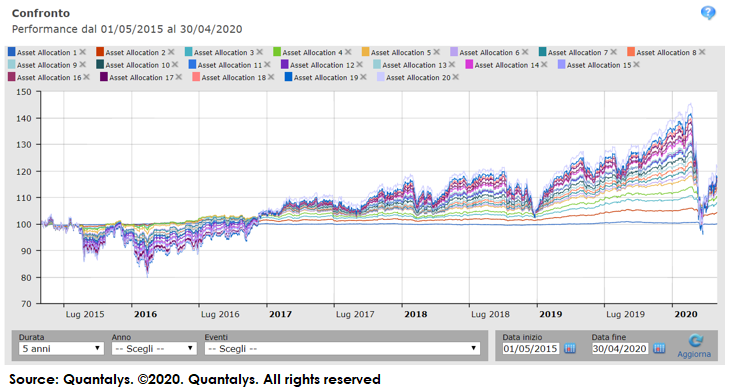730x392 pixels.
Task: Click the Asset Allocation 17 dark purple swatch
Action: (x=104, y=77)
